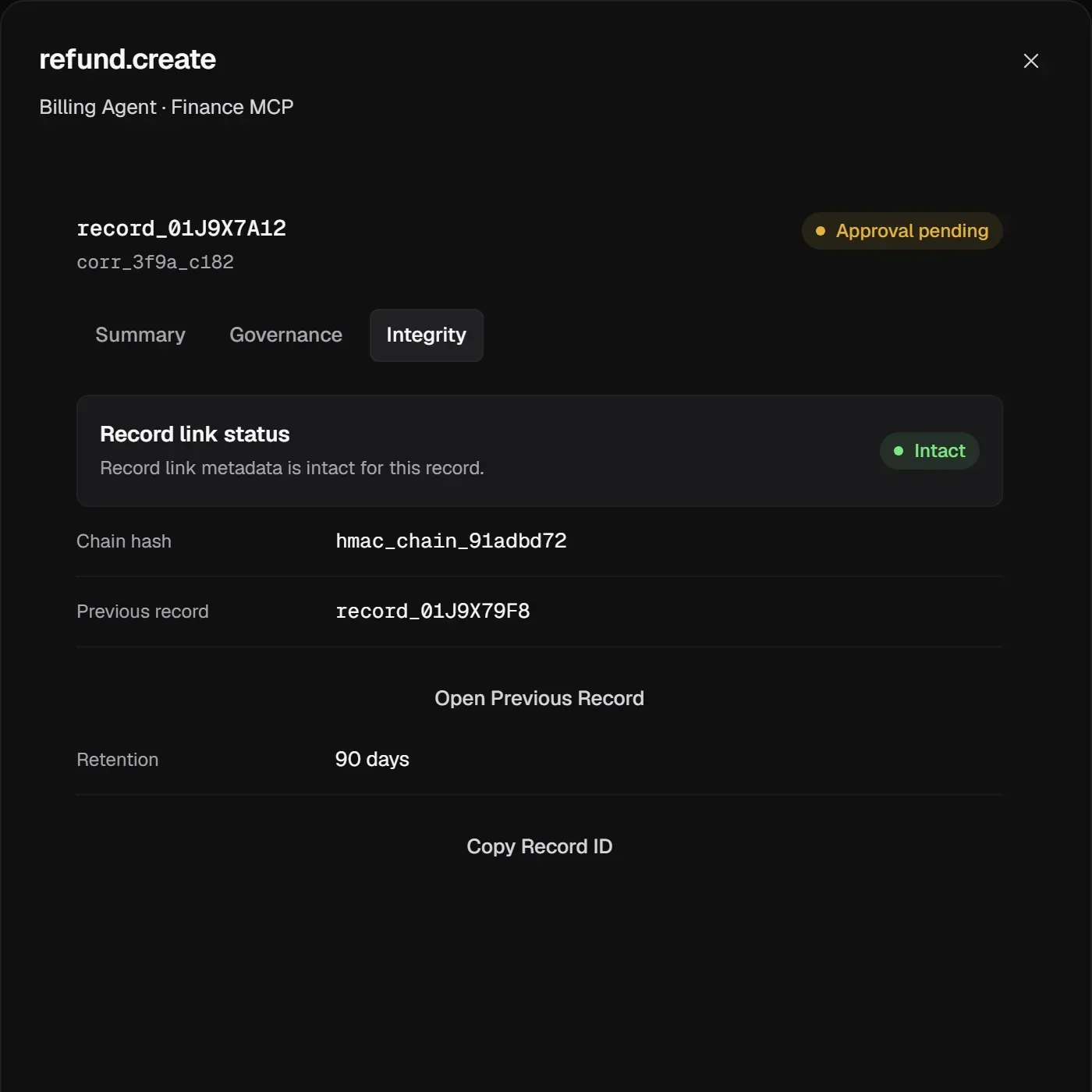The height and width of the screenshot is (1092, 1092).
Task: Click Billing Agent · Finance MCP subtitle
Action: 166,107
